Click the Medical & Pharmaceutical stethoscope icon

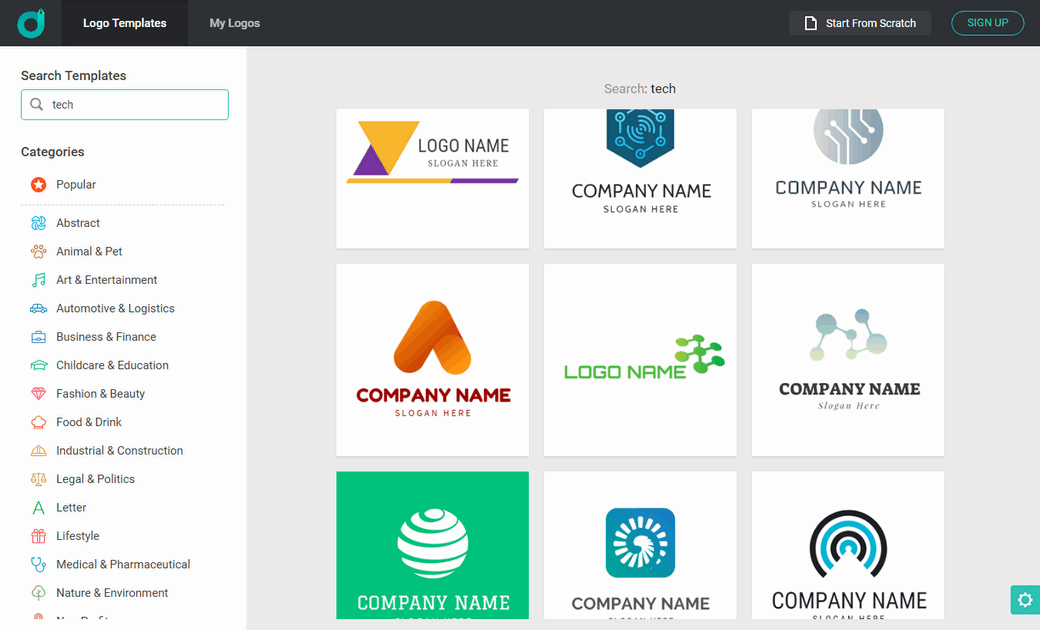pyautogui.click(x=38, y=565)
